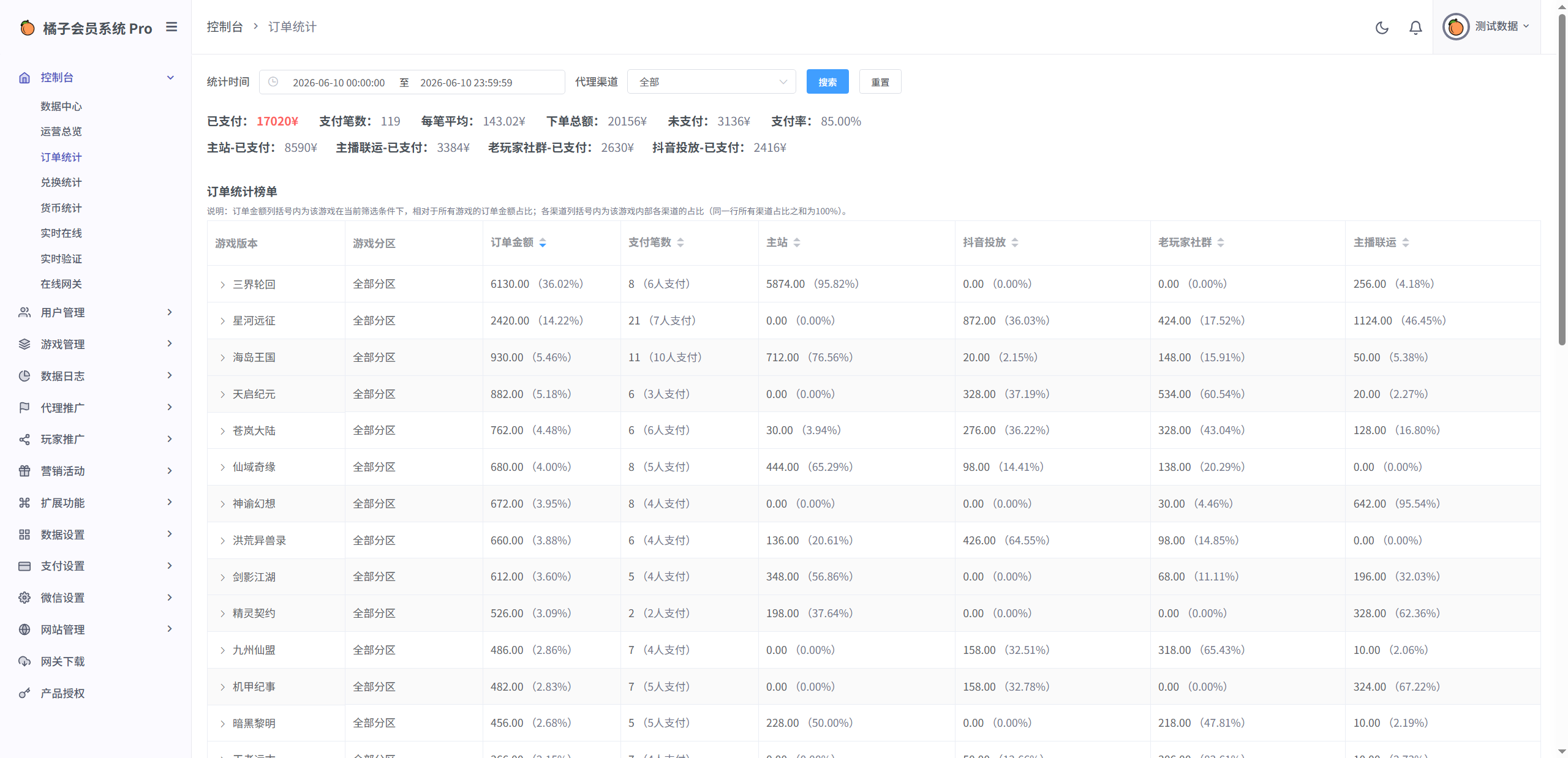
Task: Click the user avatar image
Action: 1456,27
